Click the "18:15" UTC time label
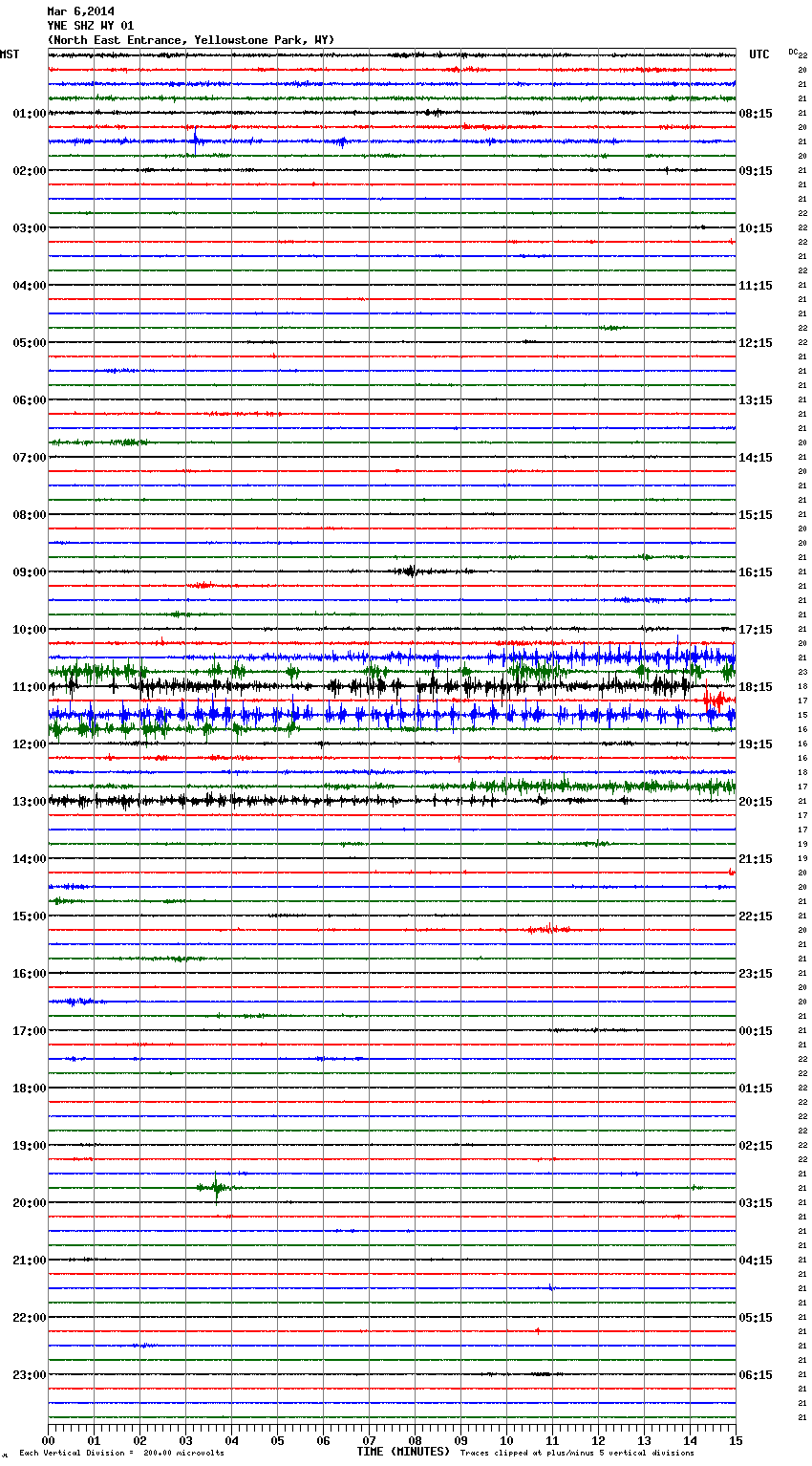This screenshot has width=812, height=1466. [756, 687]
